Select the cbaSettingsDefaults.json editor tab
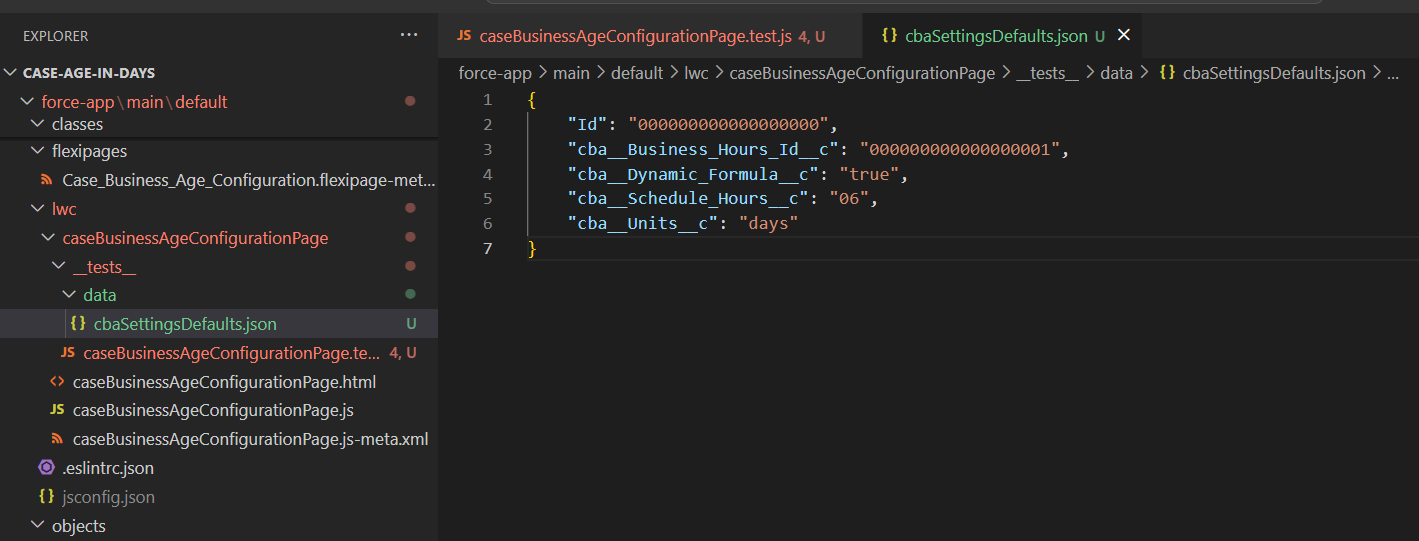This screenshot has height=541, width=1419. point(1002,36)
